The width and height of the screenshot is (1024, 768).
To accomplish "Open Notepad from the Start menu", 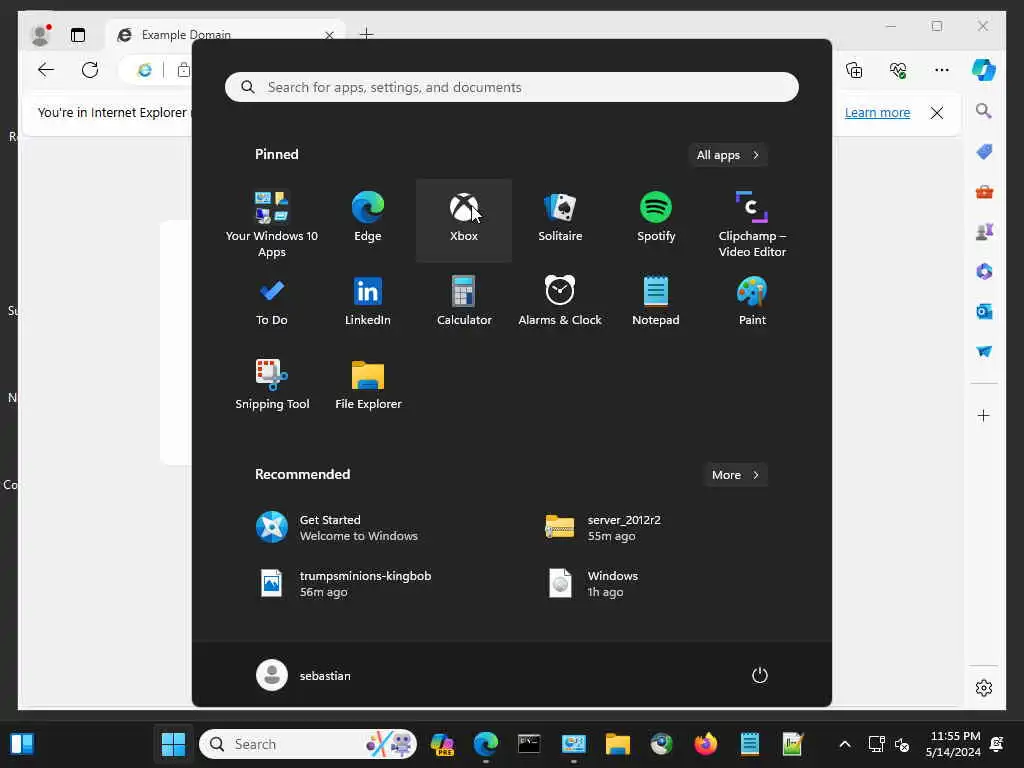I will click(x=656, y=302).
